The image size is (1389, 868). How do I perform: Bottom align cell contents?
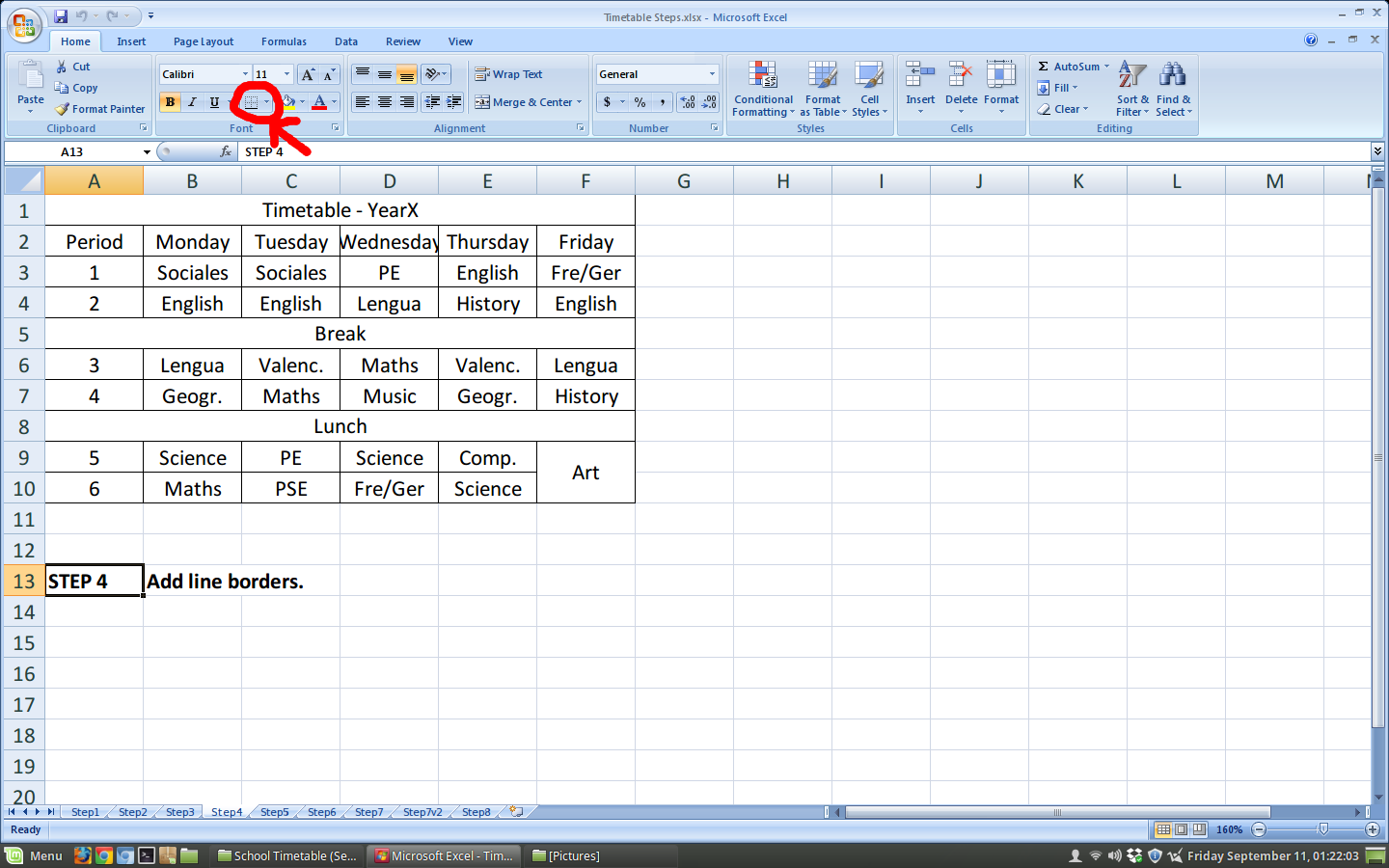point(407,74)
